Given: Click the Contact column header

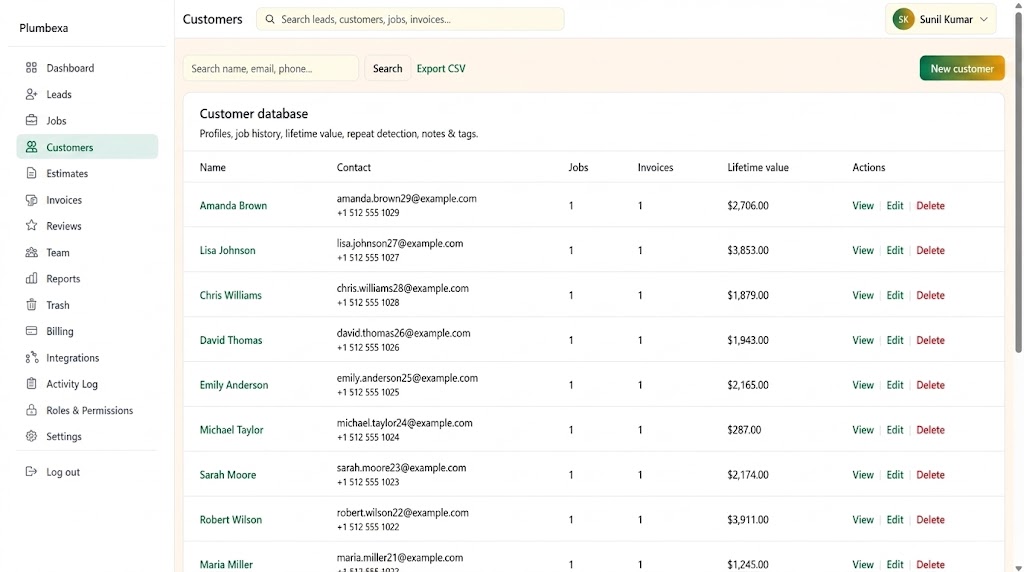Looking at the screenshot, I should point(353,167).
